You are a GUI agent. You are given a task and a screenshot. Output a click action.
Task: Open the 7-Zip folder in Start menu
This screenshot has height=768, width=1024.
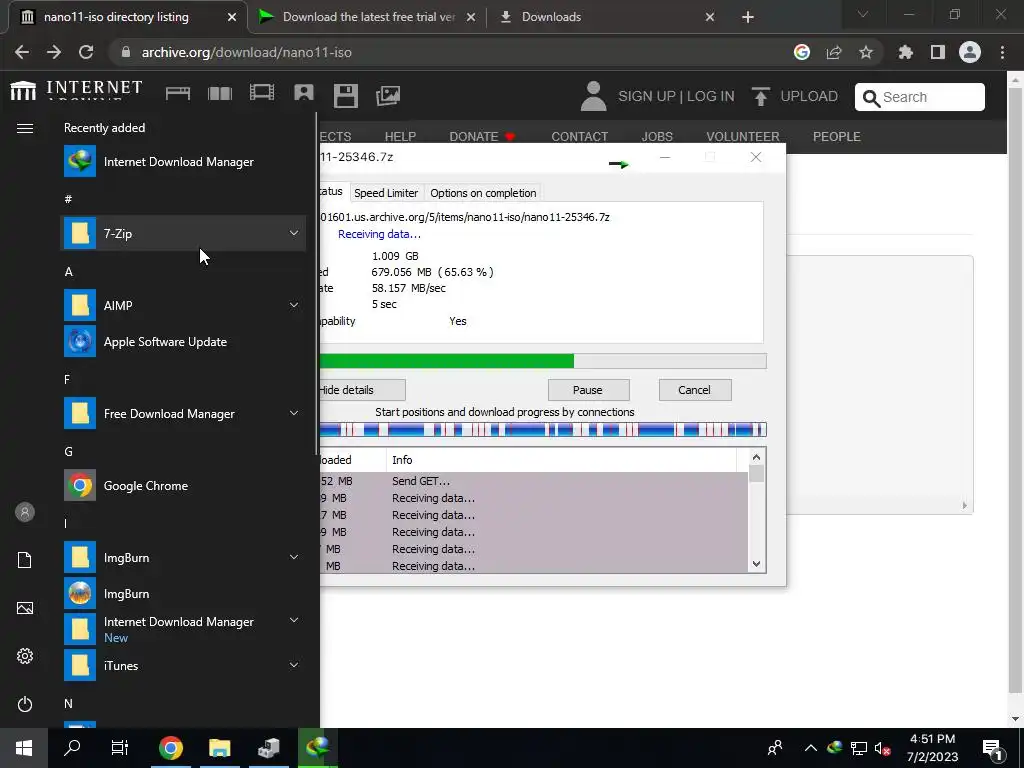pos(183,233)
